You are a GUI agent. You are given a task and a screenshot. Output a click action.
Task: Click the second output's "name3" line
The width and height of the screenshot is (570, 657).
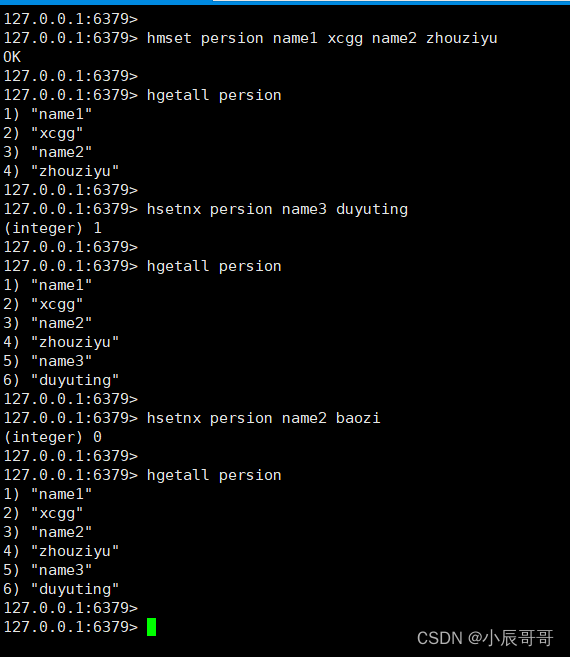coord(47,361)
